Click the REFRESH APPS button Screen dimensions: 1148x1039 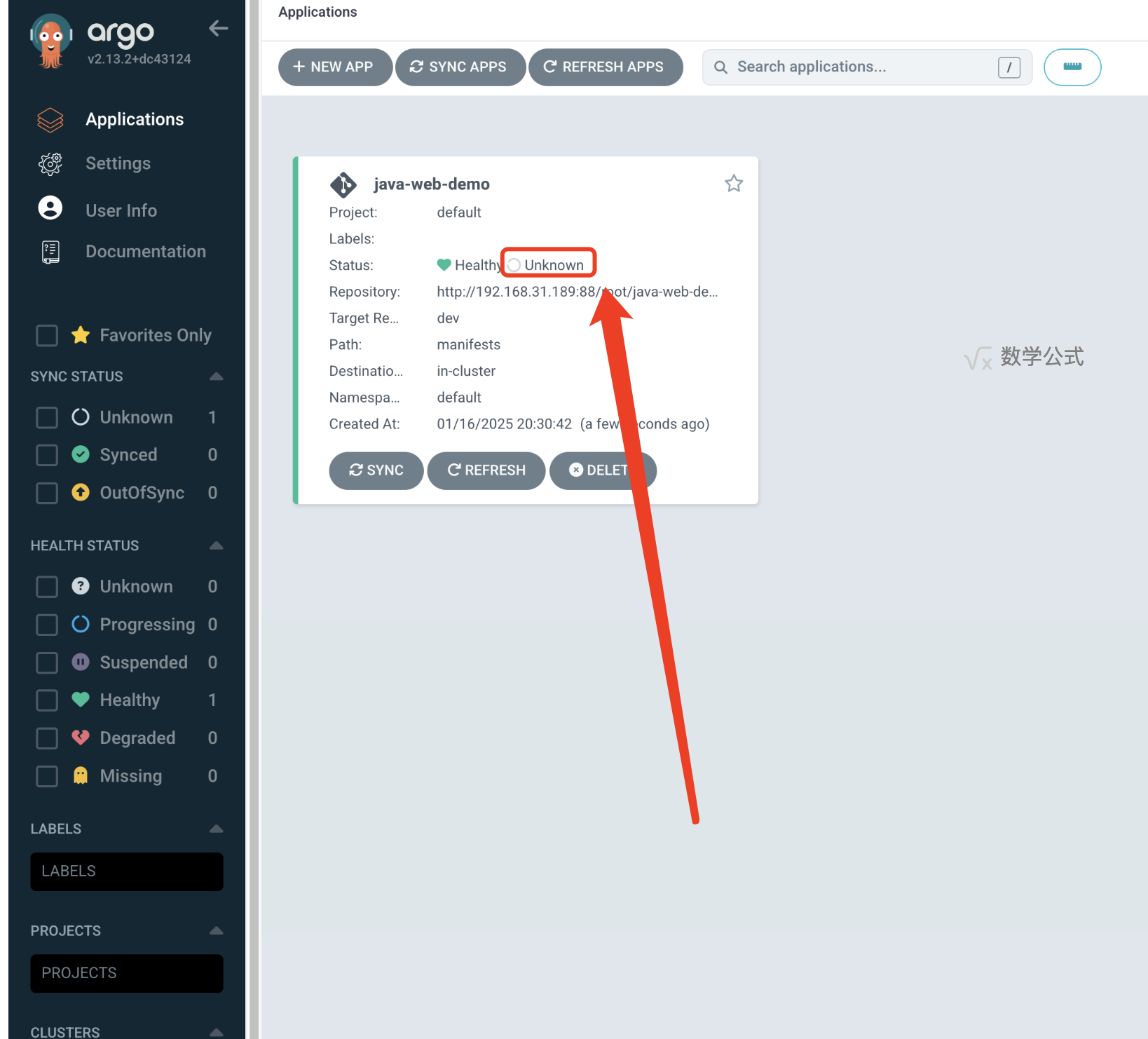606,67
